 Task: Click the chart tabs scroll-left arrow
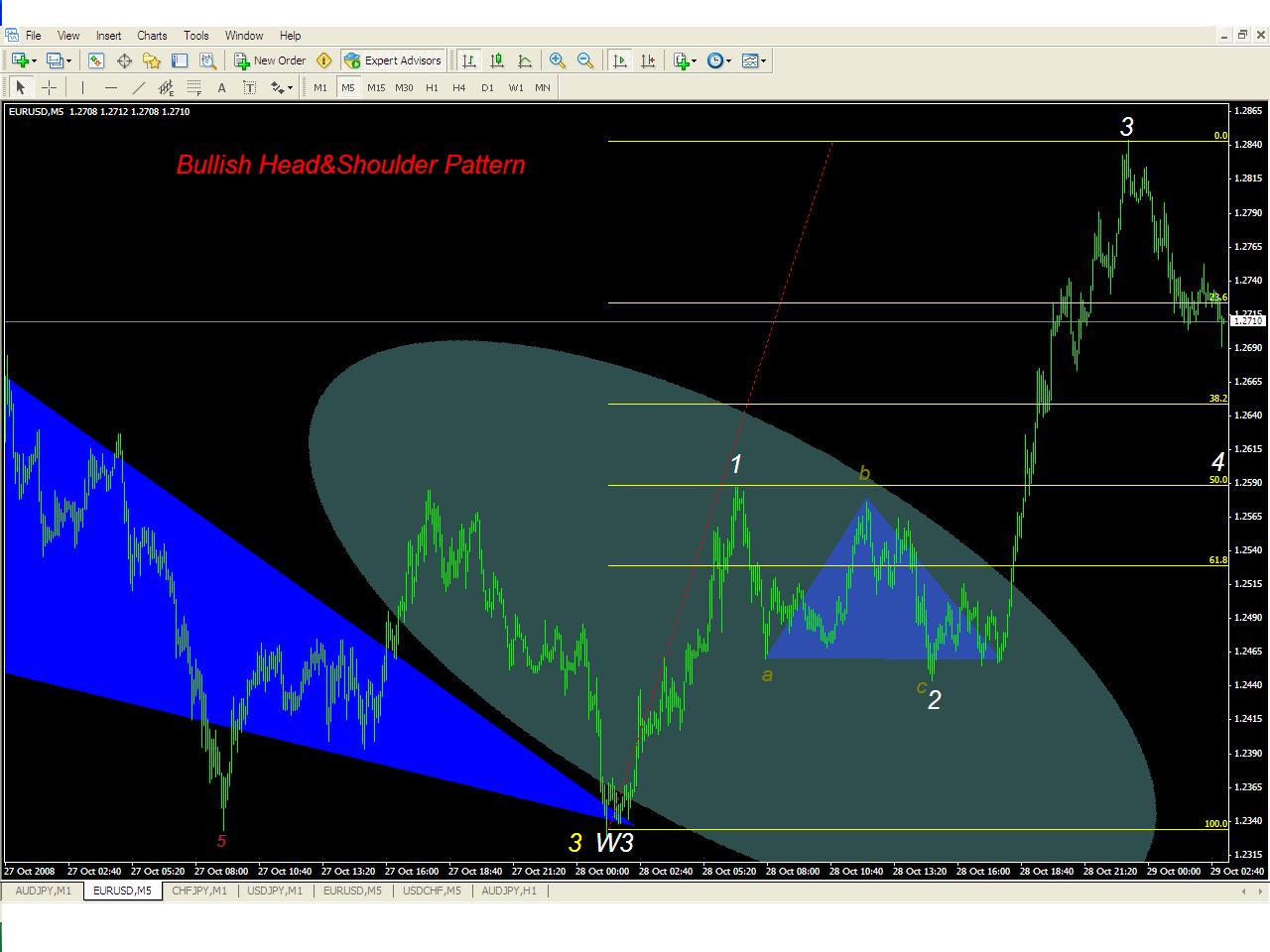pos(1245,892)
